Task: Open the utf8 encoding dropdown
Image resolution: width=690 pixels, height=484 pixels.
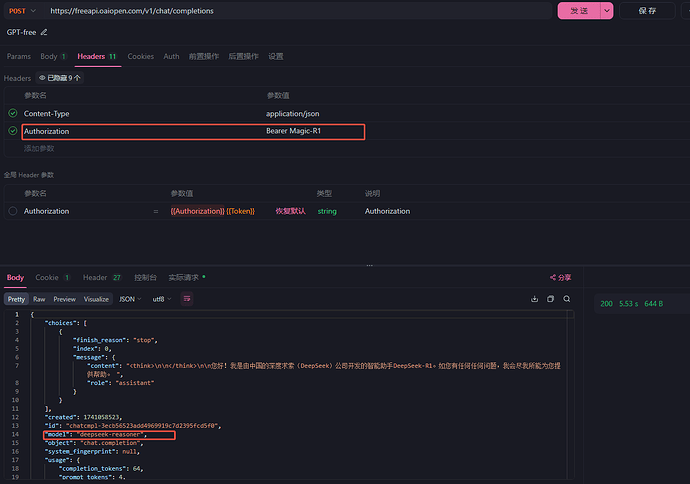Action: 161,299
